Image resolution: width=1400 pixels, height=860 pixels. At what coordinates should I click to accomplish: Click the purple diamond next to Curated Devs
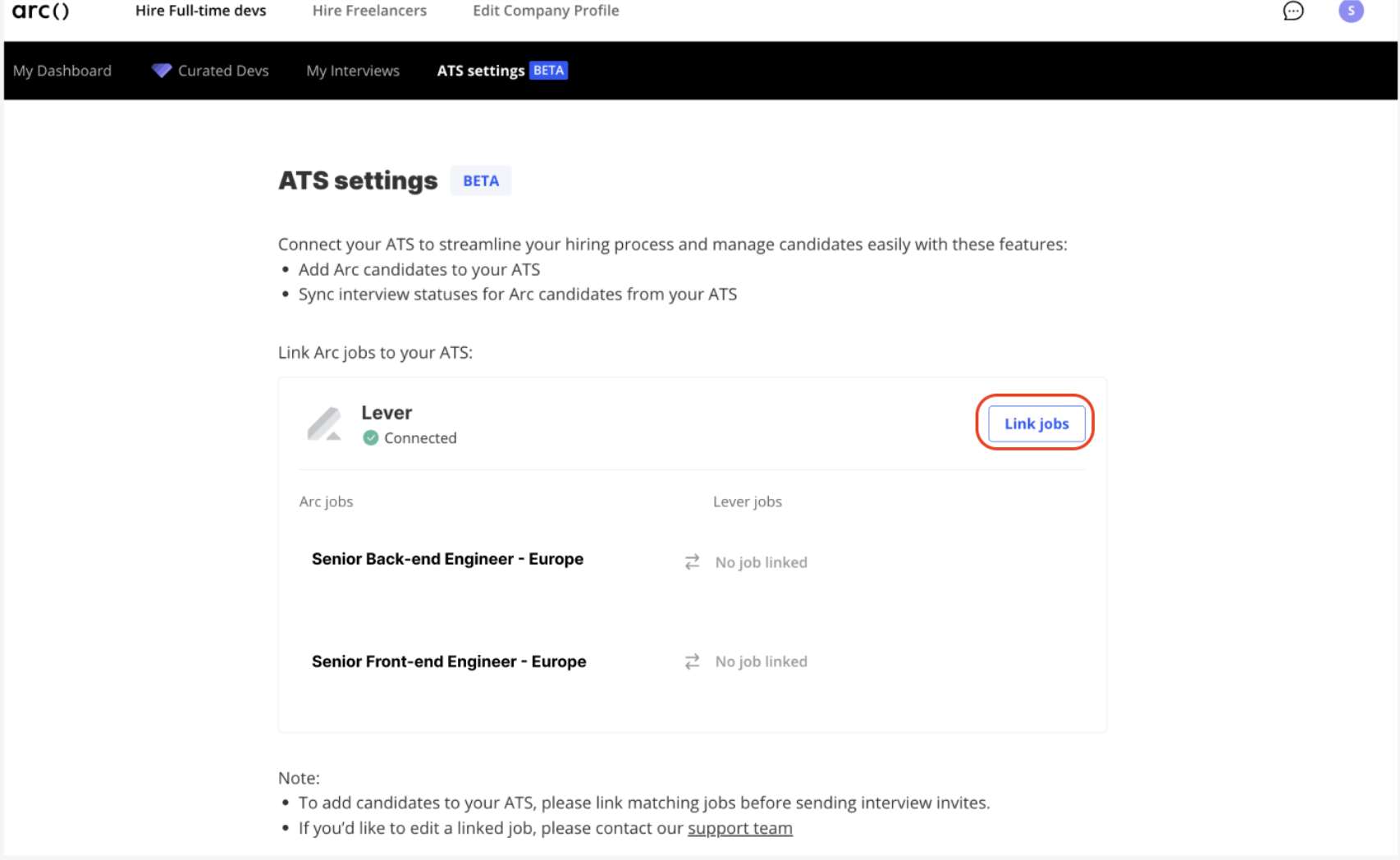click(x=161, y=71)
